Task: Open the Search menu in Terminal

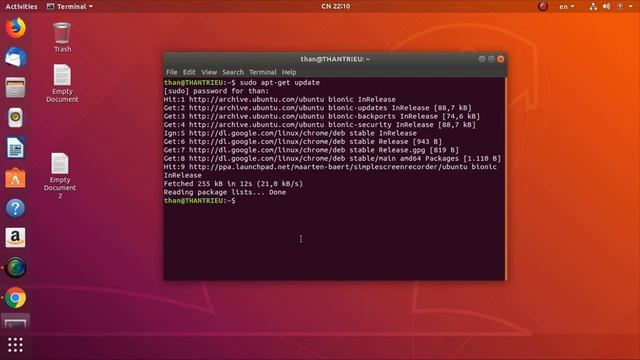Action: [233, 72]
